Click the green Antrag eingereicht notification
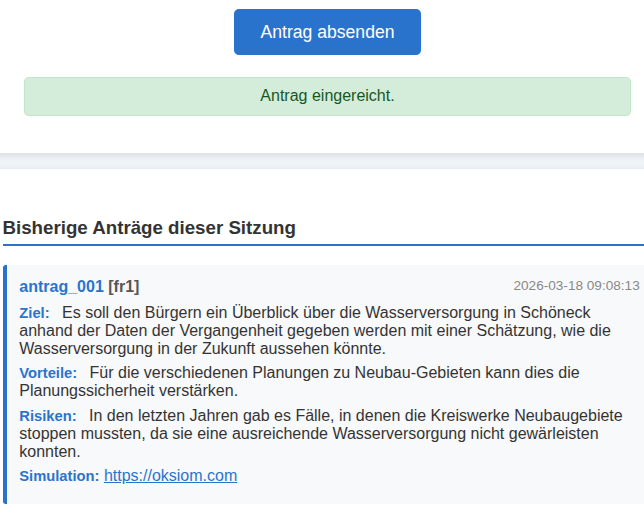 pos(327,96)
